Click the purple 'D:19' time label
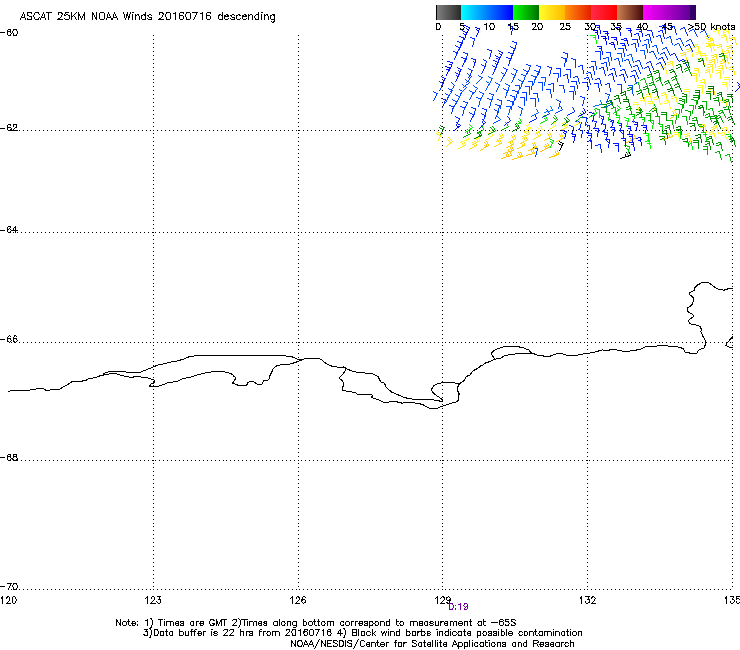The width and height of the screenshot is (740, 650). click(x=458, y=607)
